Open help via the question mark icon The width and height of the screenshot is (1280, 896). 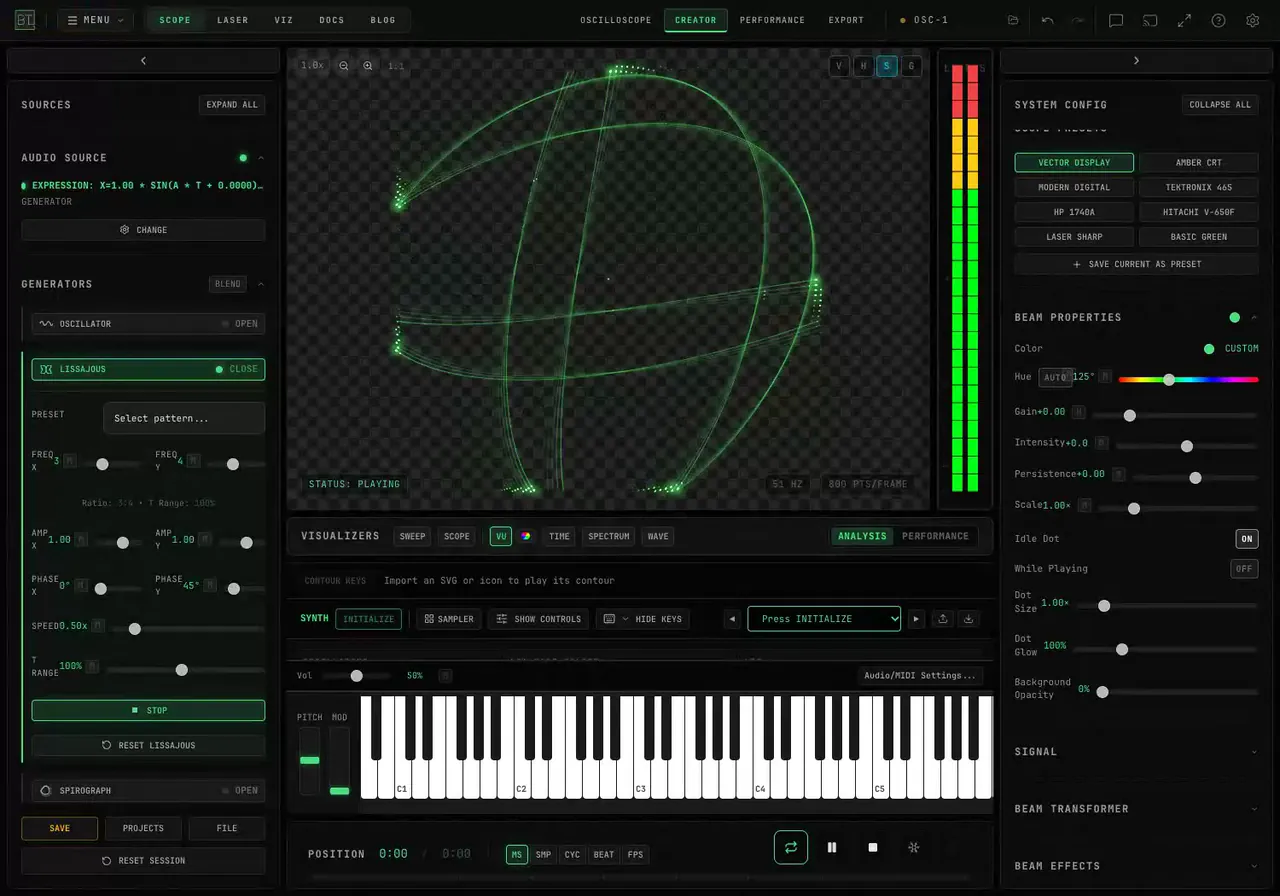(1218, 20)
